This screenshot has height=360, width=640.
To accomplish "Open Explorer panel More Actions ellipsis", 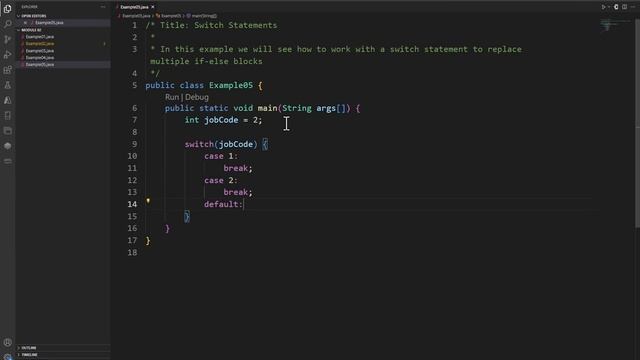I will 103,7.
